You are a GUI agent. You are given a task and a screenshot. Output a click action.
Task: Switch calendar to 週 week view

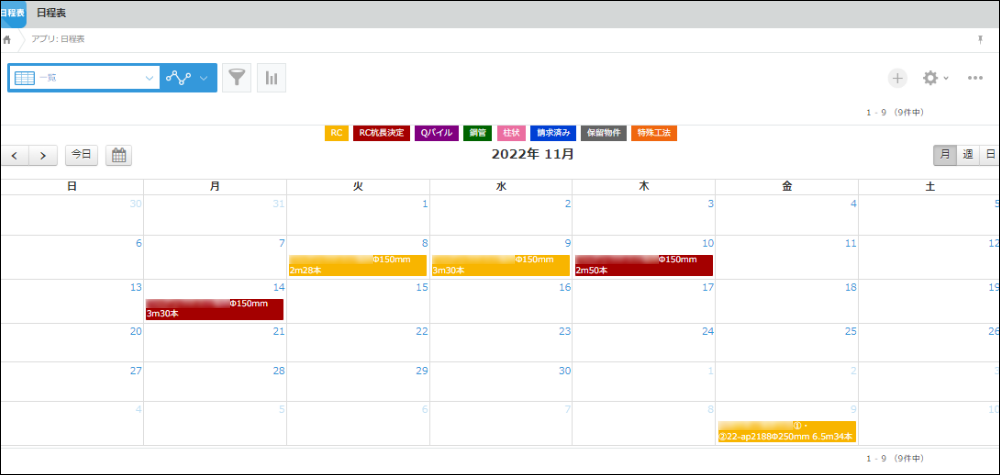[x=967, y=155]
